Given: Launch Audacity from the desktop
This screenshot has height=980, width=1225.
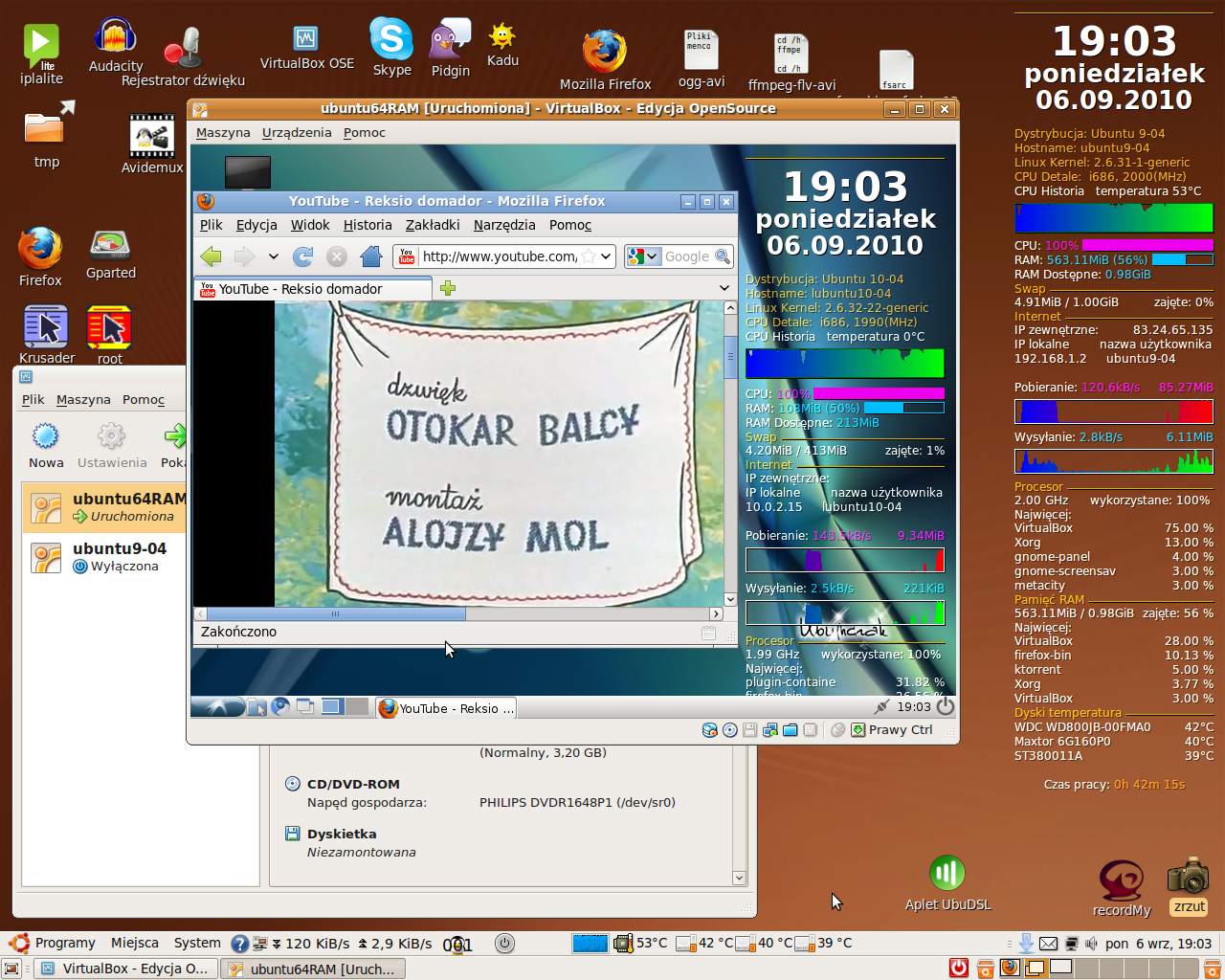Looking at the screenshot, I should [116, 44].
